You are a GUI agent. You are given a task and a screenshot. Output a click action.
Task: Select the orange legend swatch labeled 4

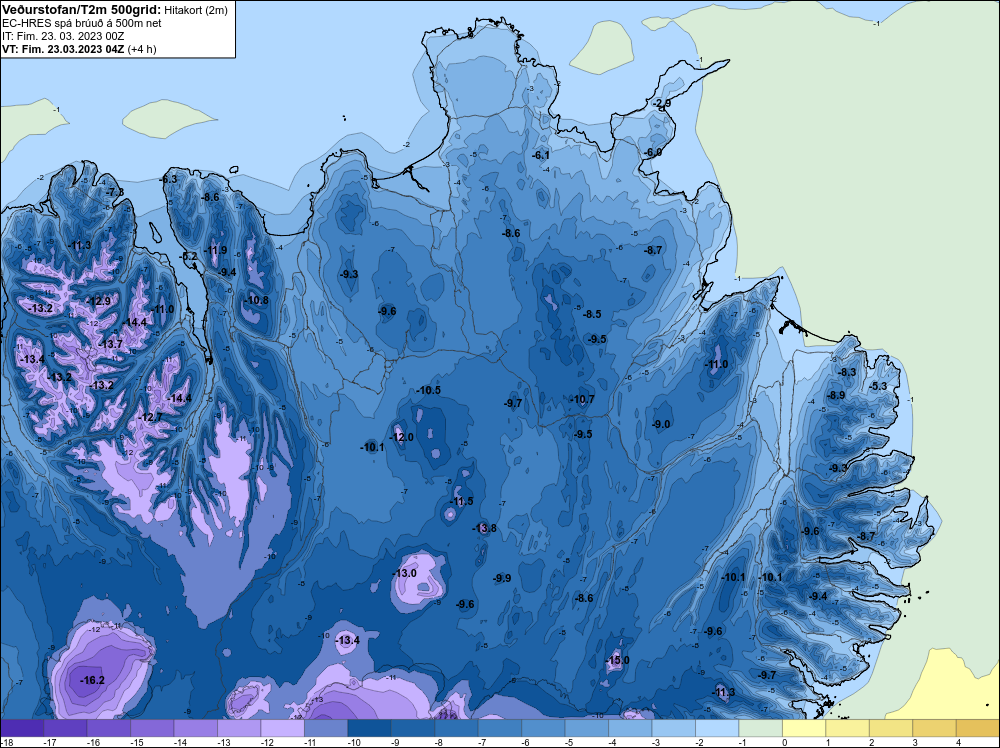pos(978,728)
